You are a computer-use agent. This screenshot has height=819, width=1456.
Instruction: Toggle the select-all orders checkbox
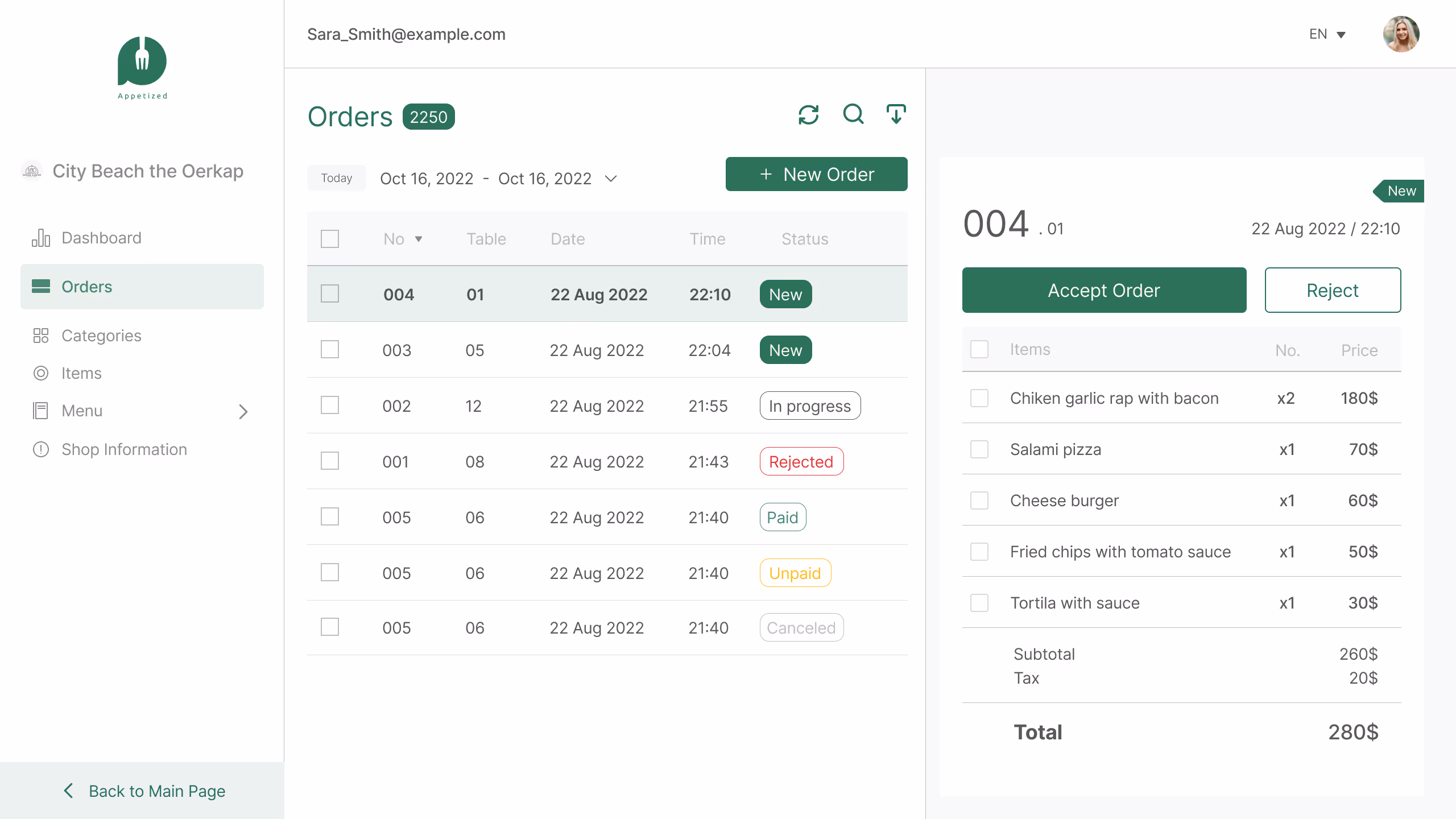click(330, 239)
